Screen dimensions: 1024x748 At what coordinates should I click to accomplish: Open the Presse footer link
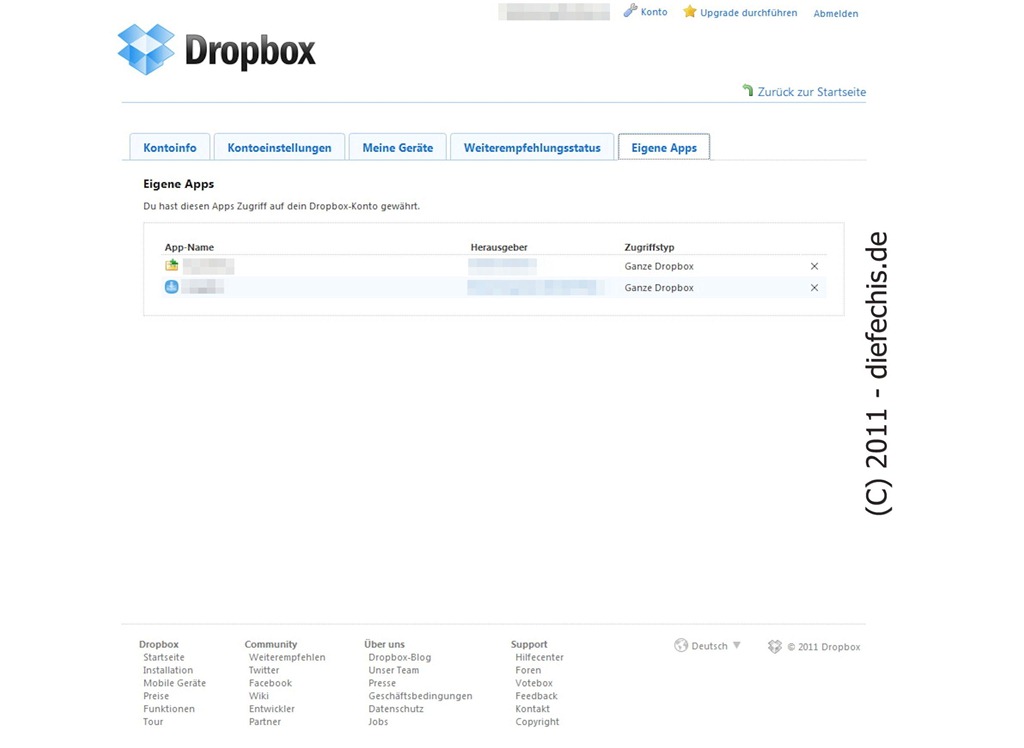coord(382,683)
